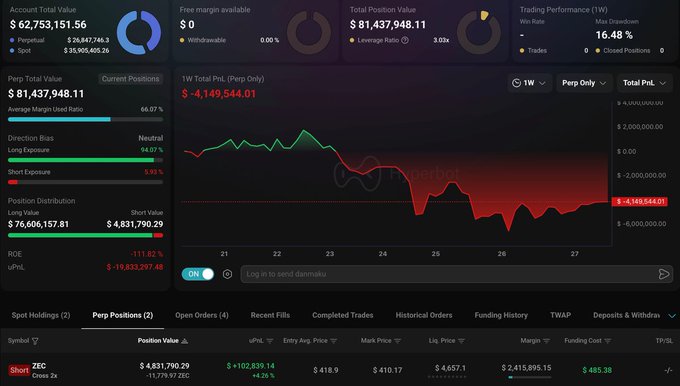
Task: Switch to Spot Holdings (2) tab
Action: click(x=41, y=315)
